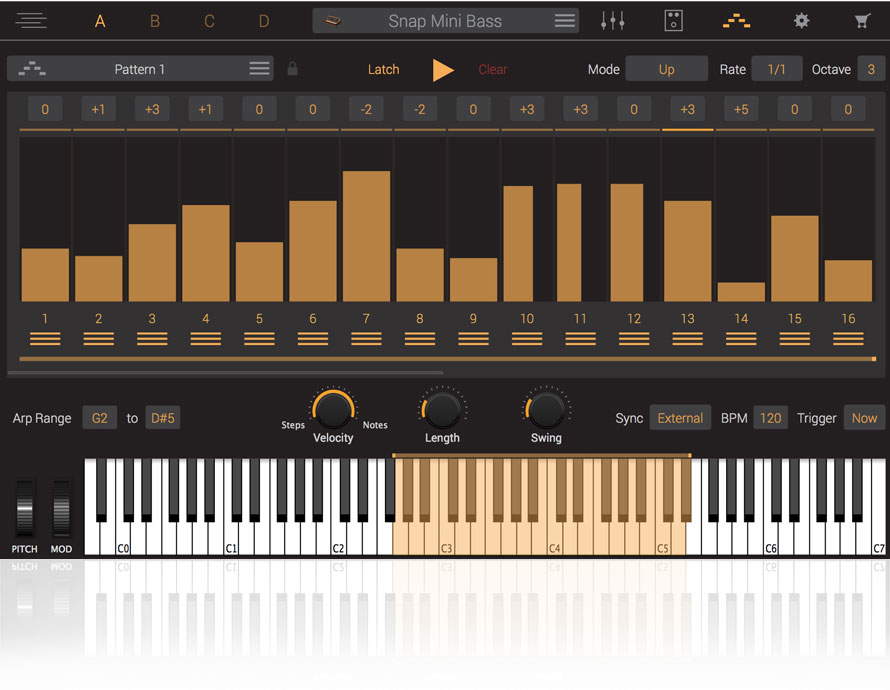
Task: Open the effects pedal panel
Action: (674, 21)
